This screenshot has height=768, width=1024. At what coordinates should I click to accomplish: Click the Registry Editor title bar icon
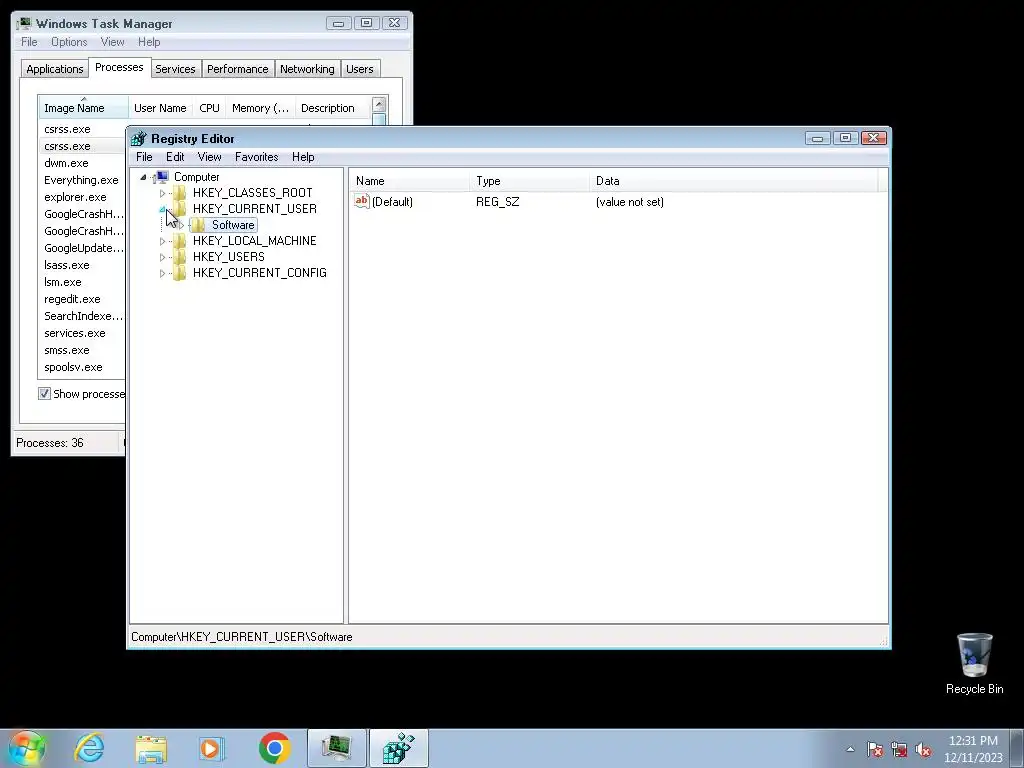pyautogui.click(x=138, y=138)
